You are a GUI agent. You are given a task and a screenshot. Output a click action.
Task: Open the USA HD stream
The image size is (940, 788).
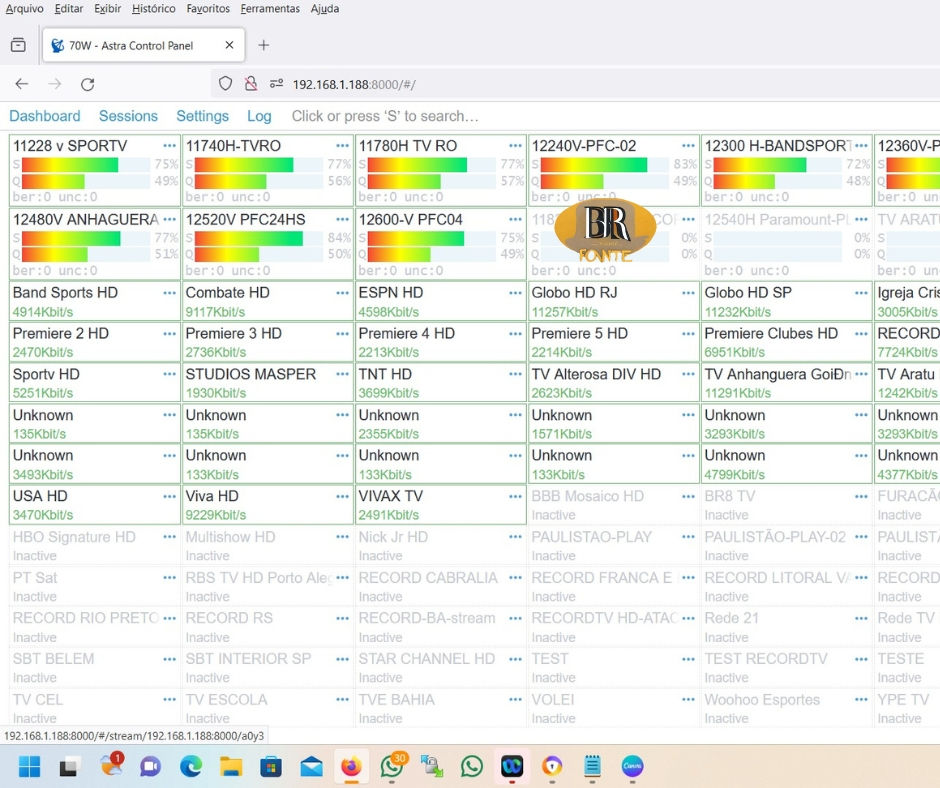[x=95, y=504]
